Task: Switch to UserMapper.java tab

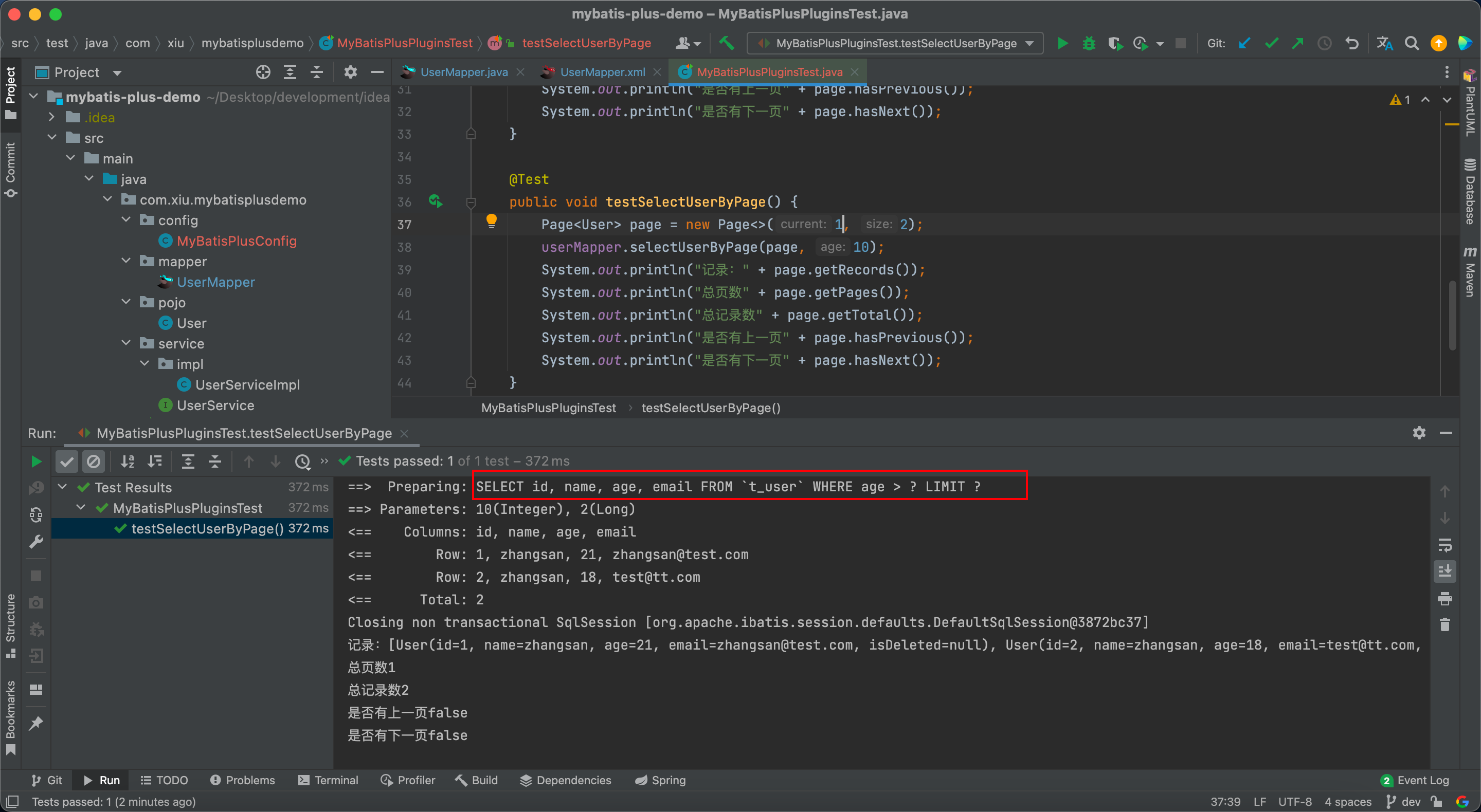Action: pyautogui.click(x=463, y=72)
